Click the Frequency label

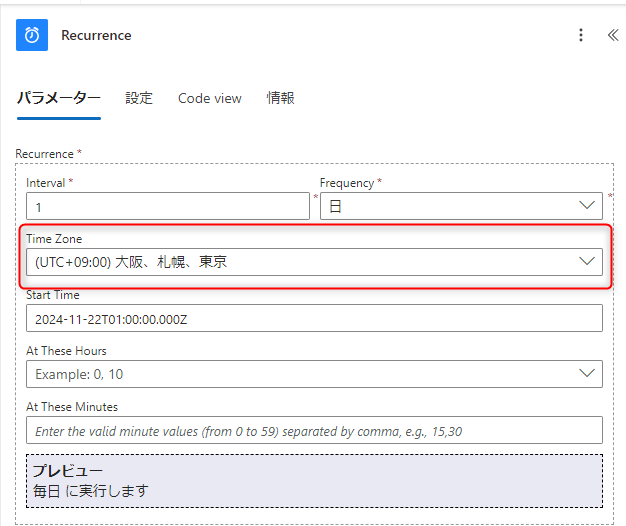[x=347, y=183]
